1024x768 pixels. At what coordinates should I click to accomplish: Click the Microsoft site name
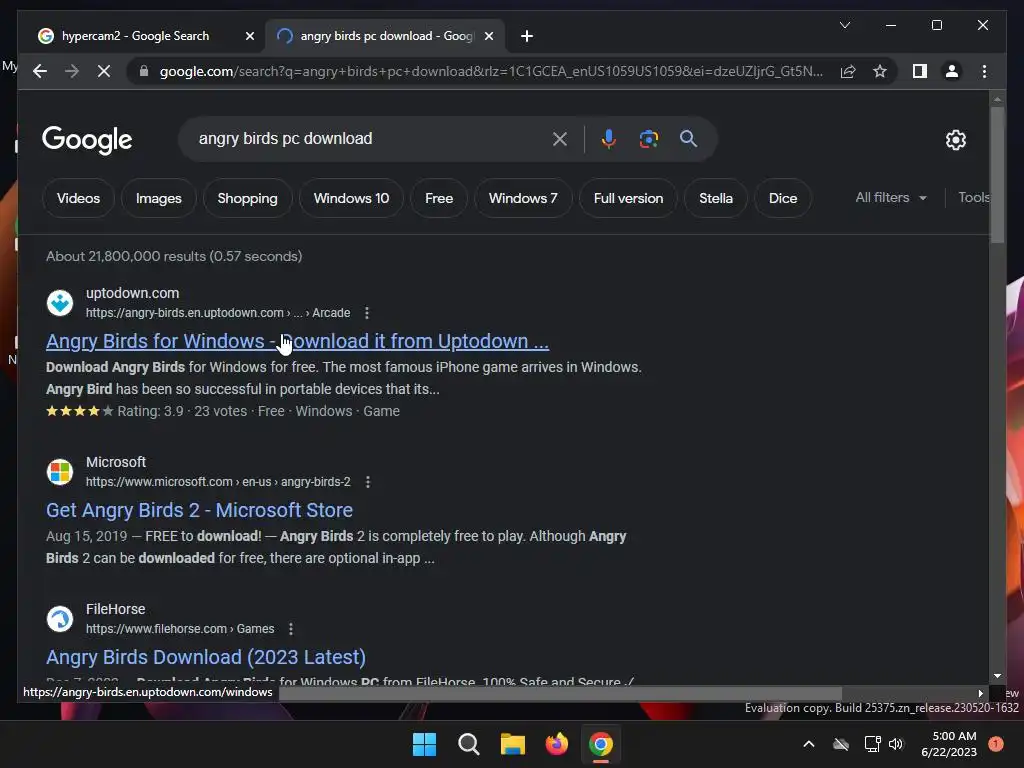click(x=116, y=462)
